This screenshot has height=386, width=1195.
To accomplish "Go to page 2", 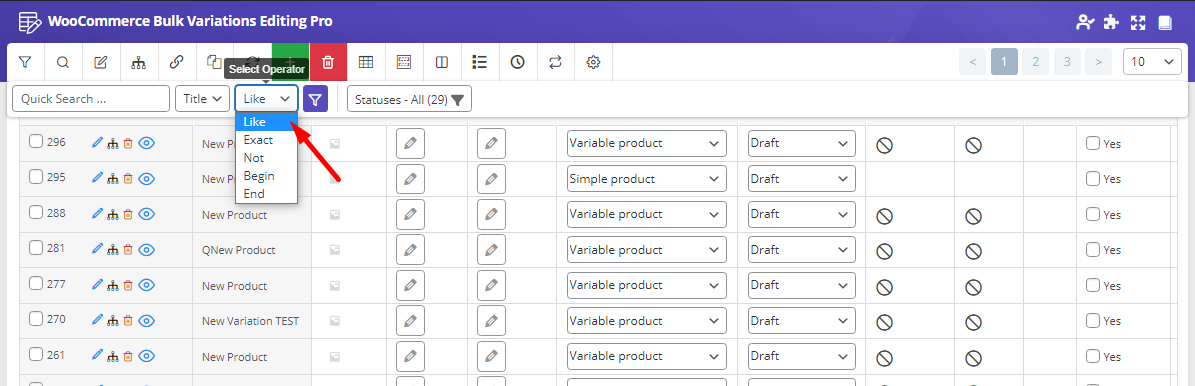I will click(x=1035, y=62).
